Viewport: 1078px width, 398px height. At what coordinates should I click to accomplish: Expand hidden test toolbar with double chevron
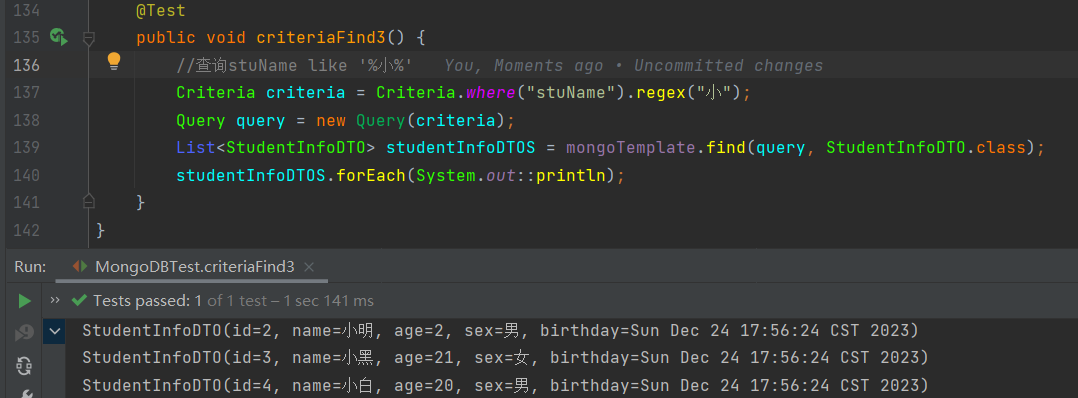[55, 300]
